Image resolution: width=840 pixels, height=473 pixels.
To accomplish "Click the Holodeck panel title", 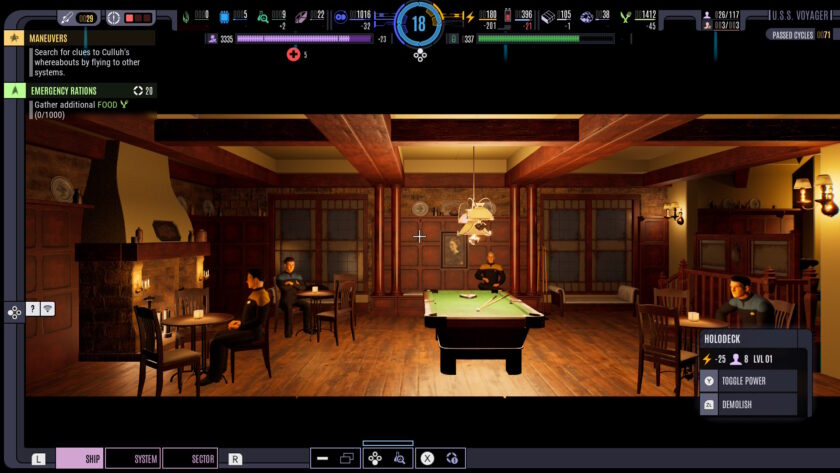I will (722, 339).
